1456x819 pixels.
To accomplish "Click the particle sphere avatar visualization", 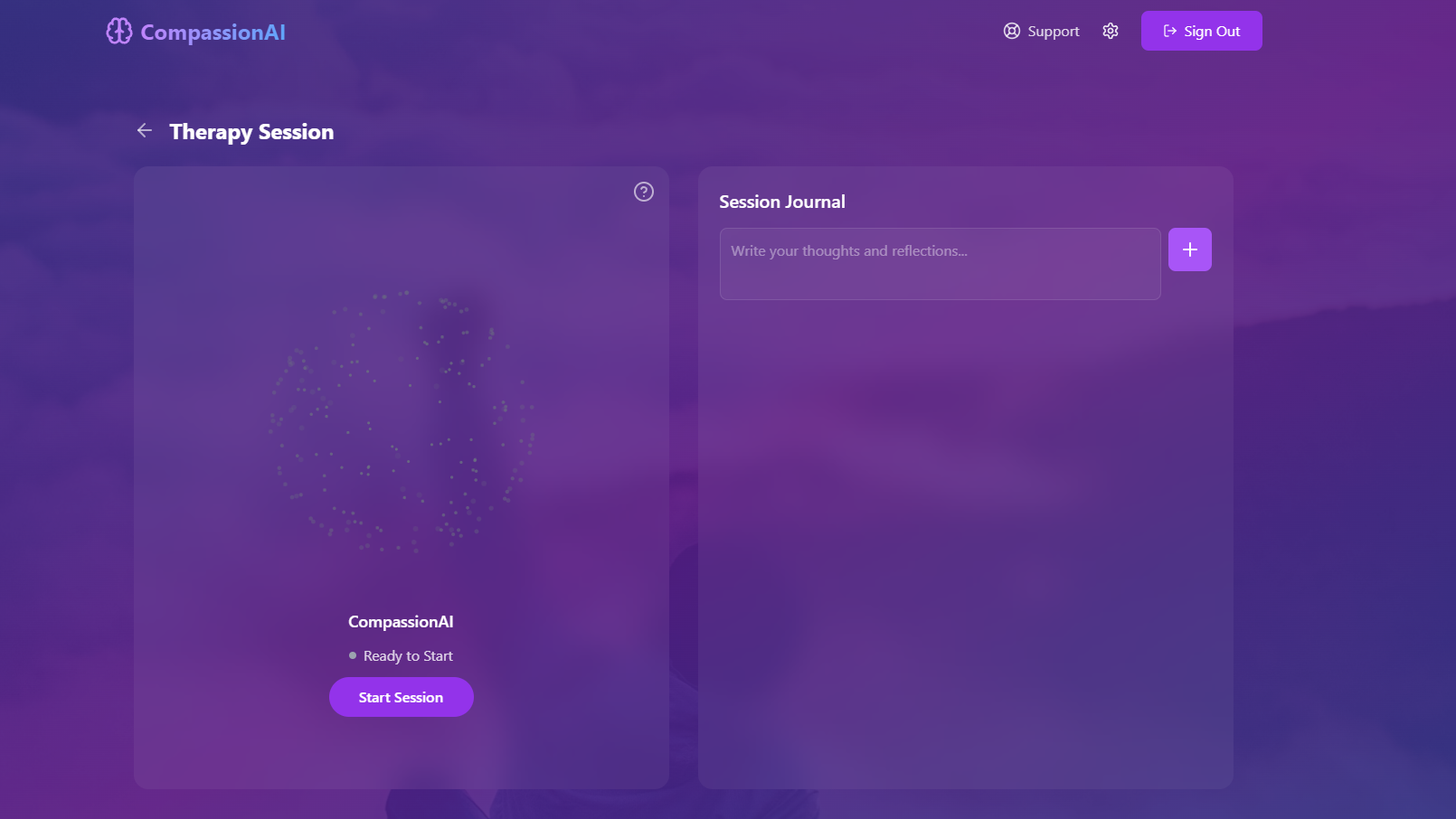I will (x=402, y=420).
